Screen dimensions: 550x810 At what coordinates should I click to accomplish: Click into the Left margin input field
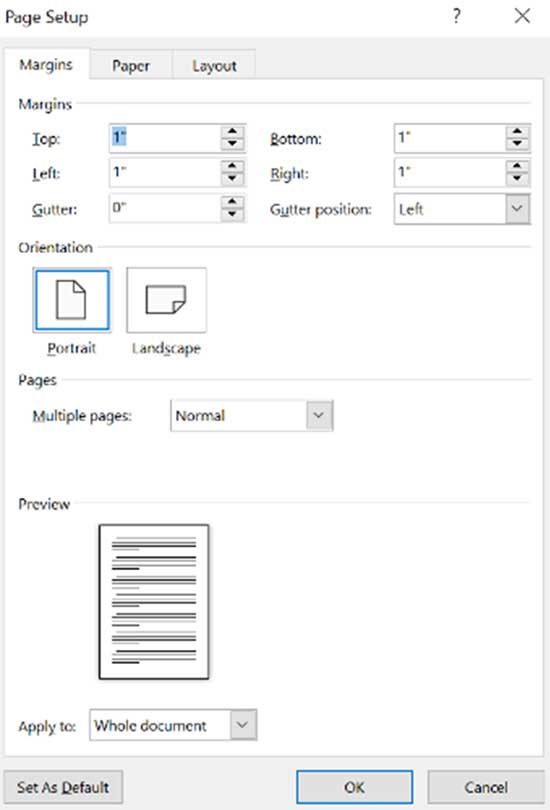click(165, 173)
